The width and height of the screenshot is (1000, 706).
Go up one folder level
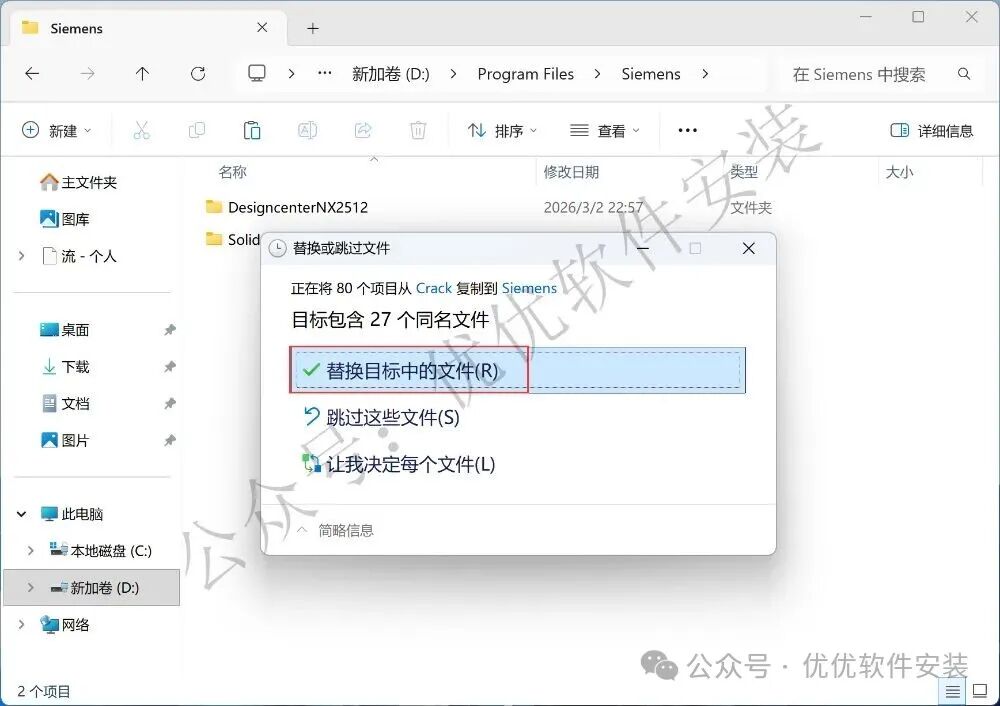pyautogui.click(x=142, y=74)
